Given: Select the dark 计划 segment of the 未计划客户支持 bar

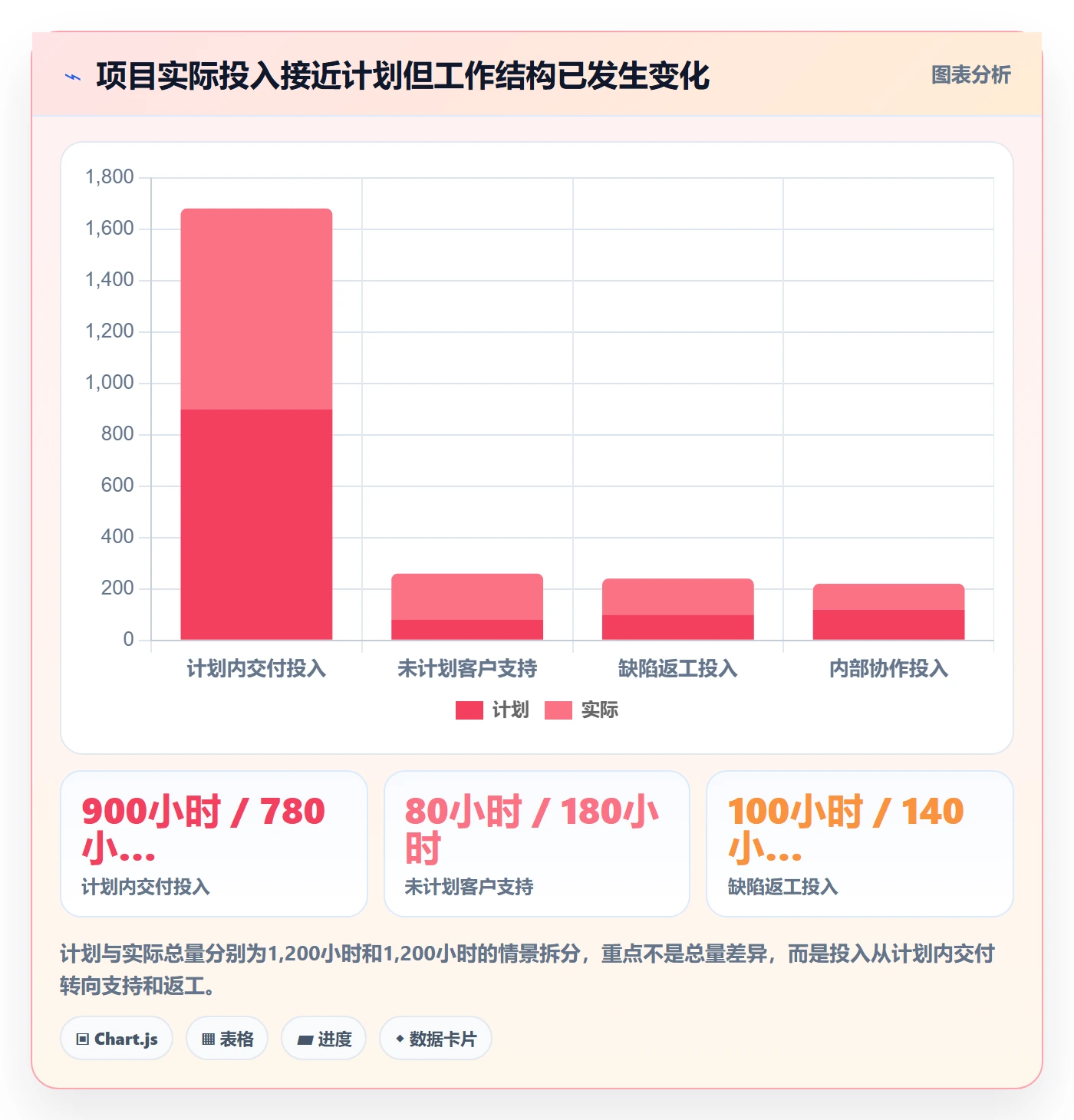Looking at the screenshot, I should [467, 630].
